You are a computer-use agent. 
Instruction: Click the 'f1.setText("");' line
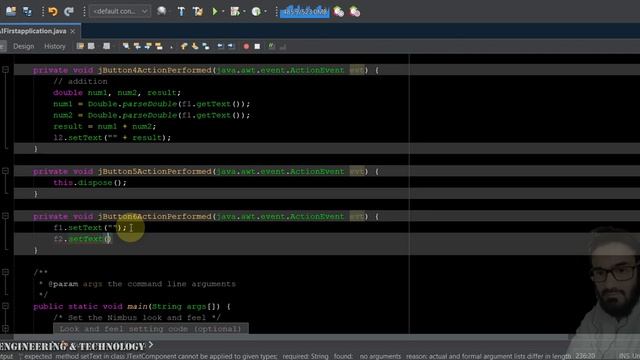pos(90,227)
